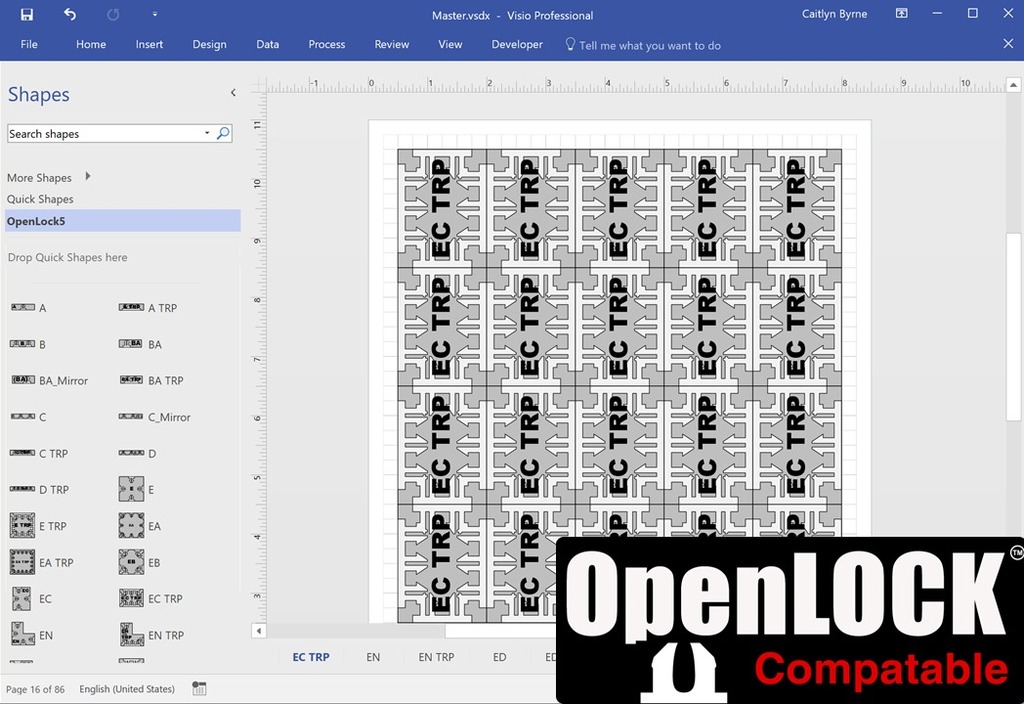
Task: Expand More Shapes submenu
Action: (48, 178)
